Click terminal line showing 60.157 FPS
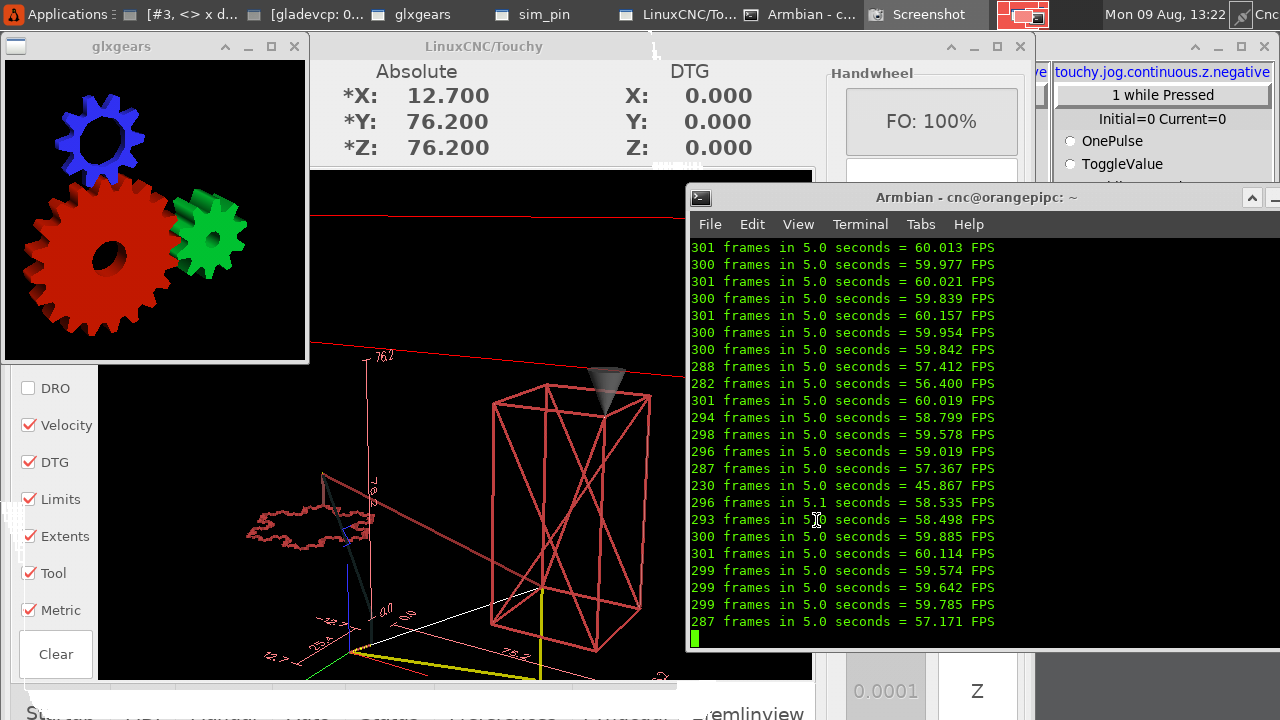 click(843, 316)
